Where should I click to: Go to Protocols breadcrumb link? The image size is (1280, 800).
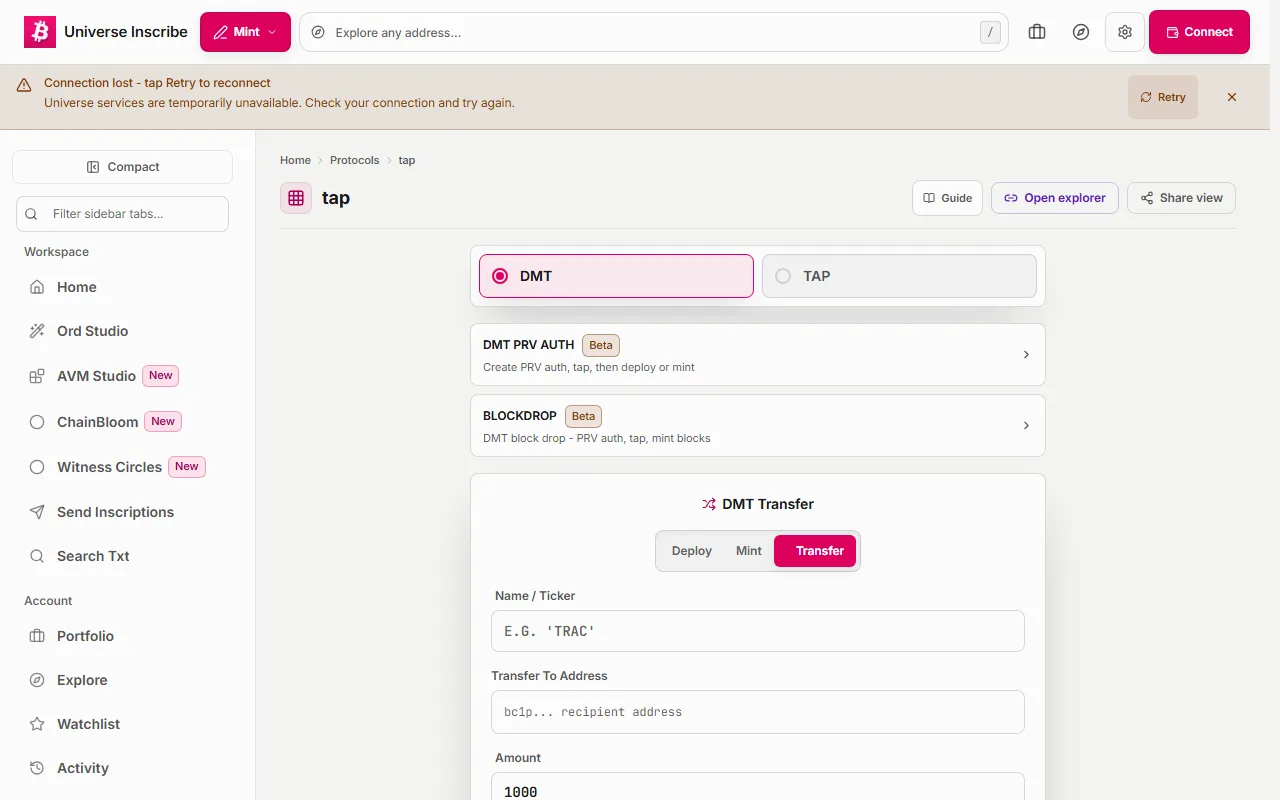tap(355, 160)
